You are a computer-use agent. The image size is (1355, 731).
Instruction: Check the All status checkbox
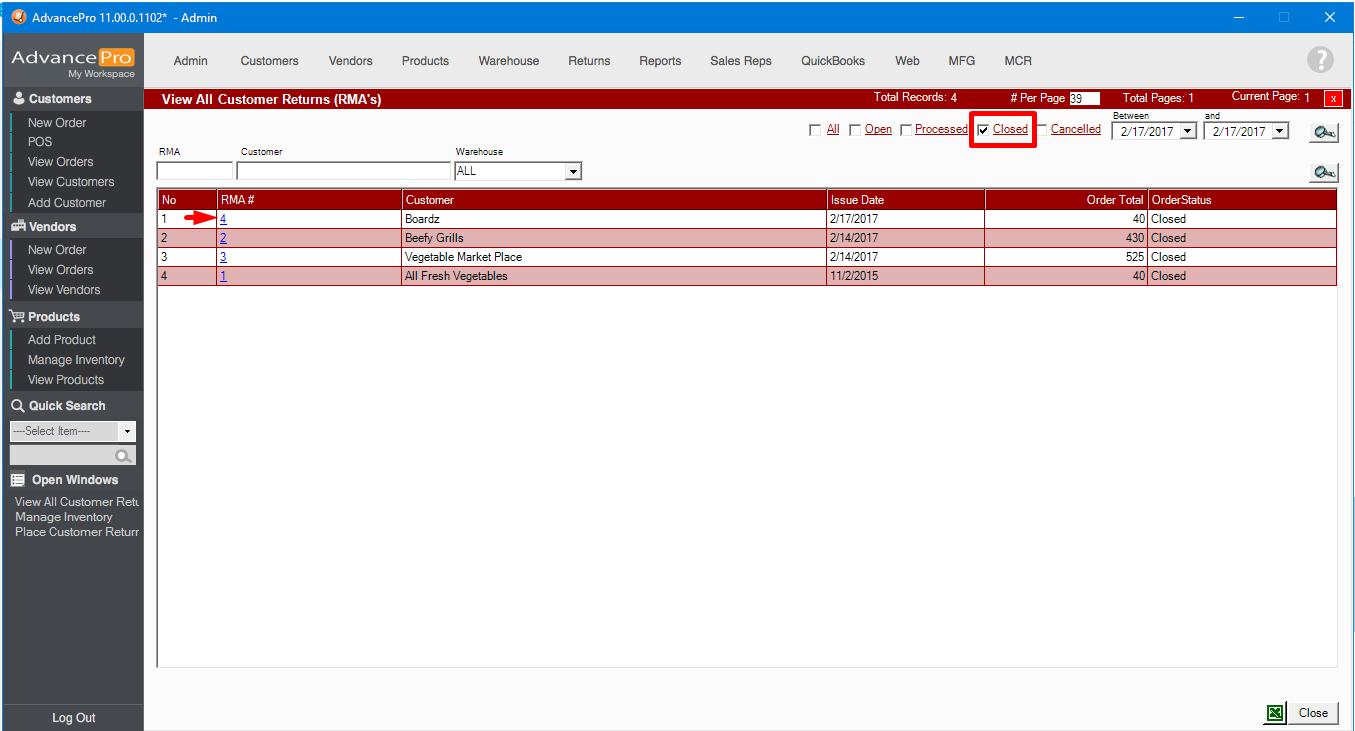pos(815,130)
